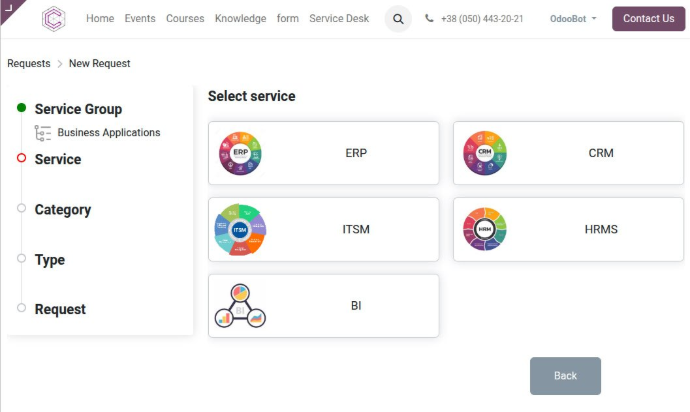Screen dimensions: 690x412
Task: Select the Request step in sidebar
Action: 60,310
